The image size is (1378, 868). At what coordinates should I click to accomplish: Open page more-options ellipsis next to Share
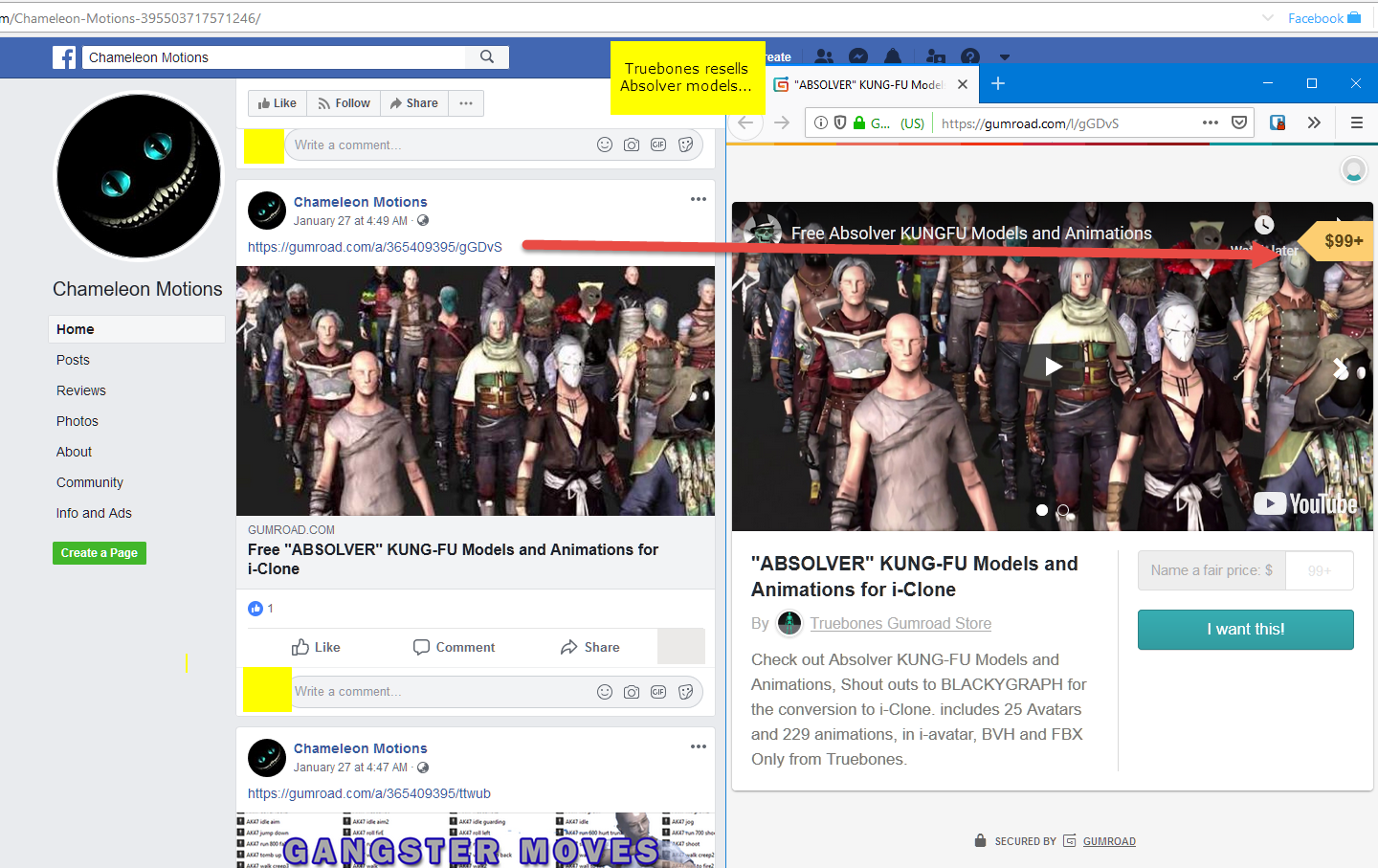[x=466, y=103]
